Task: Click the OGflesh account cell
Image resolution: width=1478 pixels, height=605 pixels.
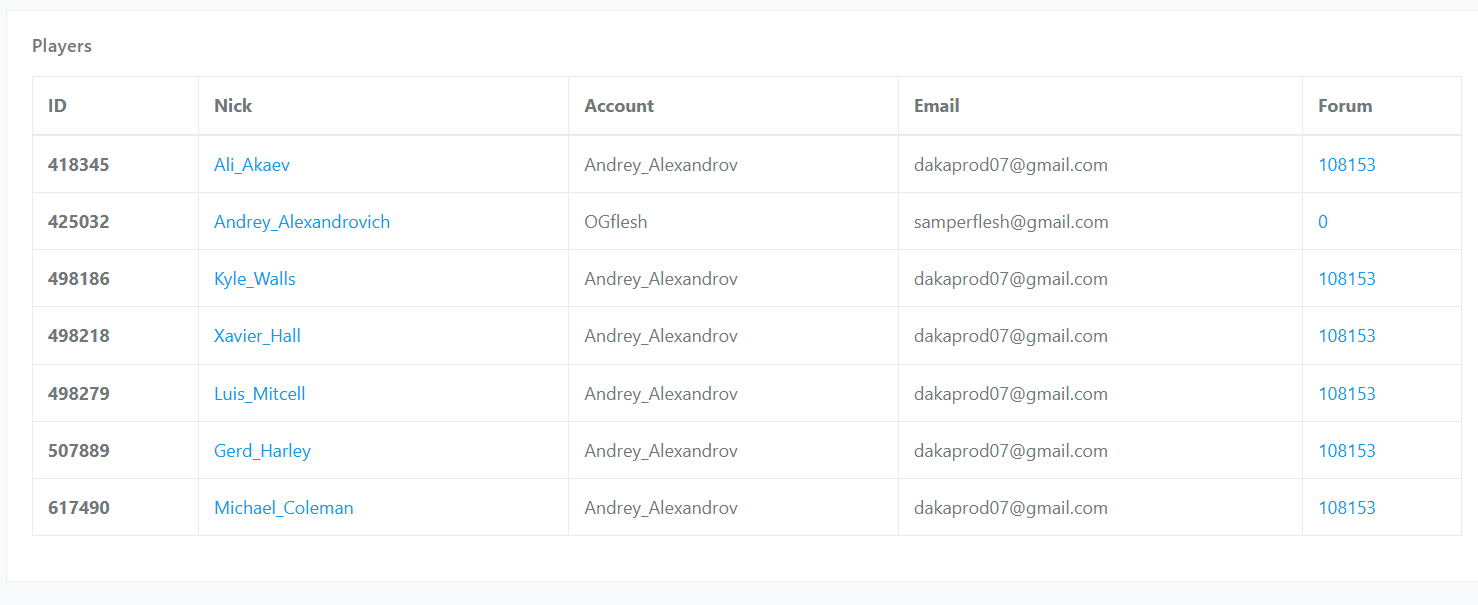Action: pyautogui.click(x=616, y=222)
